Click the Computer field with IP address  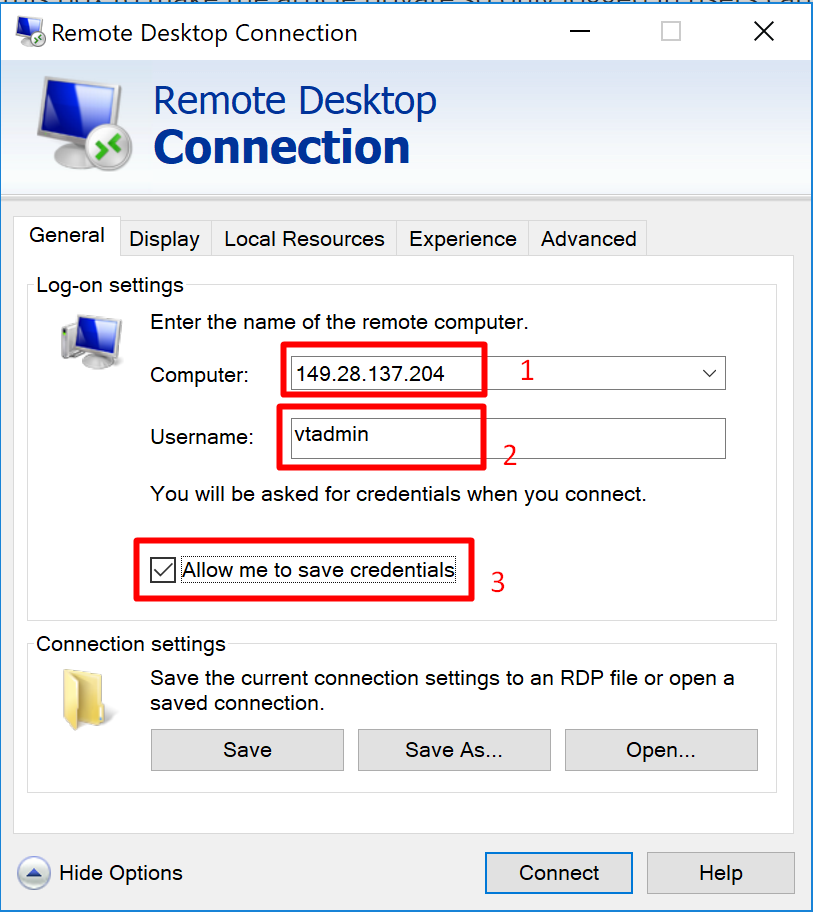point(508,373)
